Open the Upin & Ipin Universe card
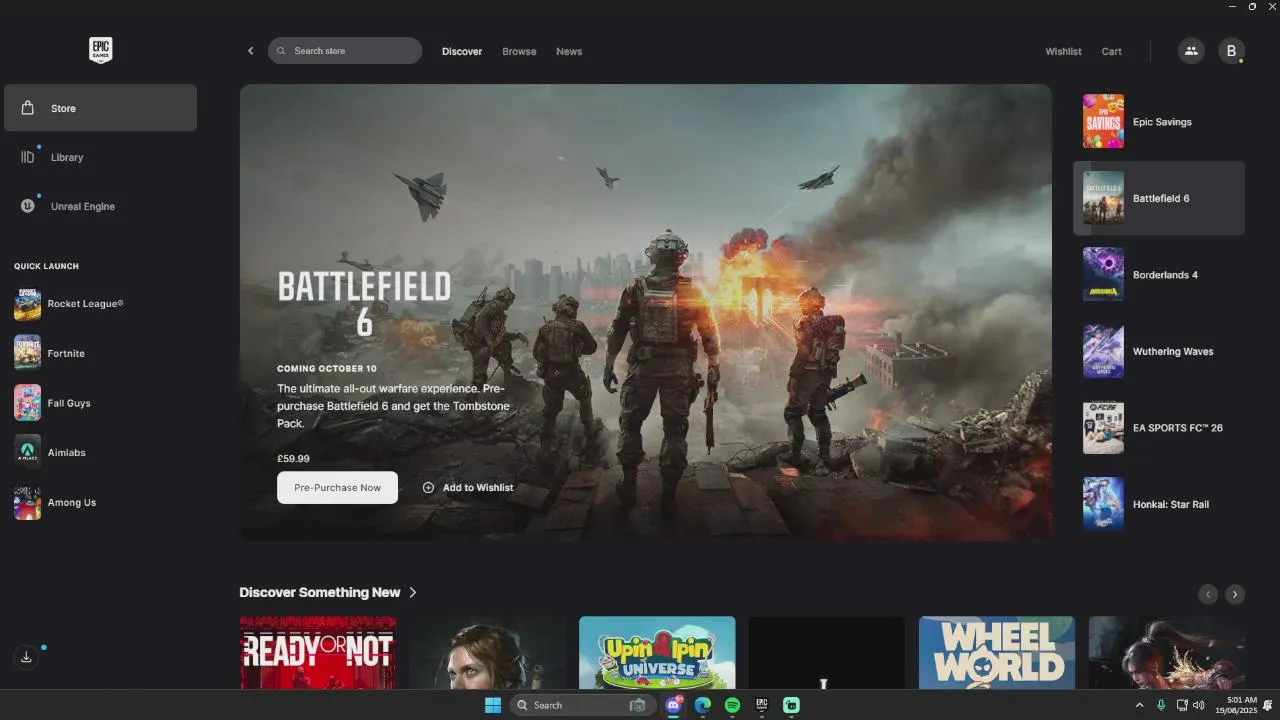Screen dimensions: 1280x720 pyautogui.click(x=657, y=652)
